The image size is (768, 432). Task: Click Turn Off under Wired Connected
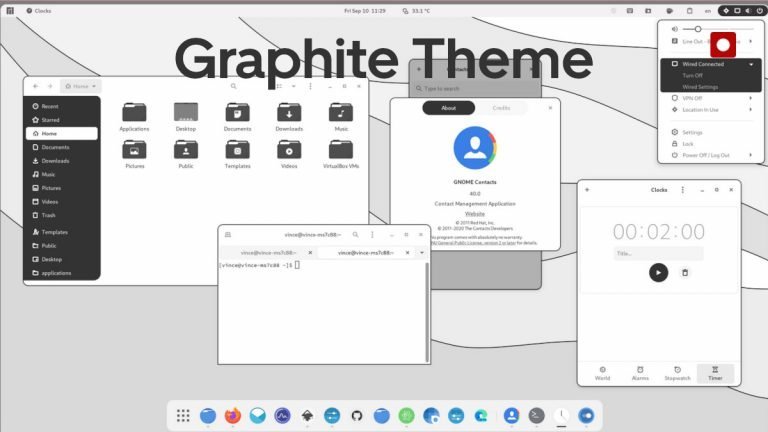[x=692, y=75]
